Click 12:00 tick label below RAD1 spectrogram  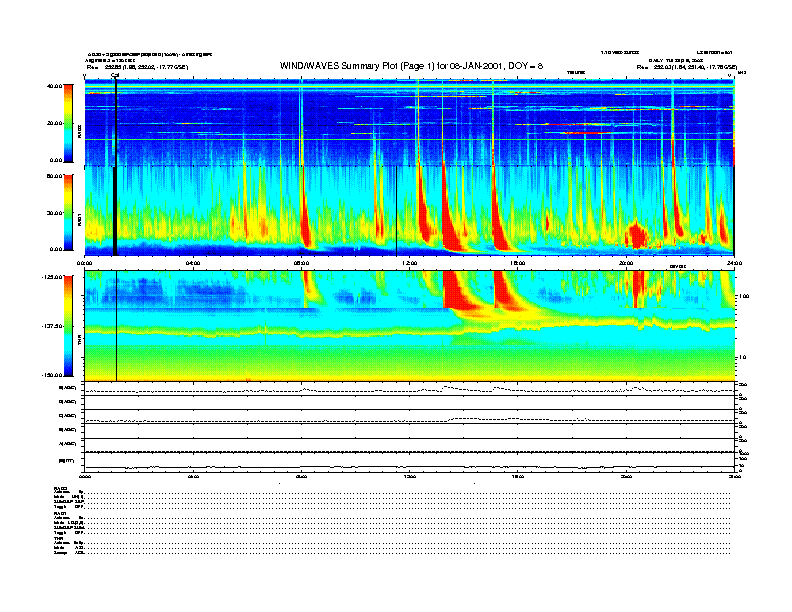pos(410,263)
